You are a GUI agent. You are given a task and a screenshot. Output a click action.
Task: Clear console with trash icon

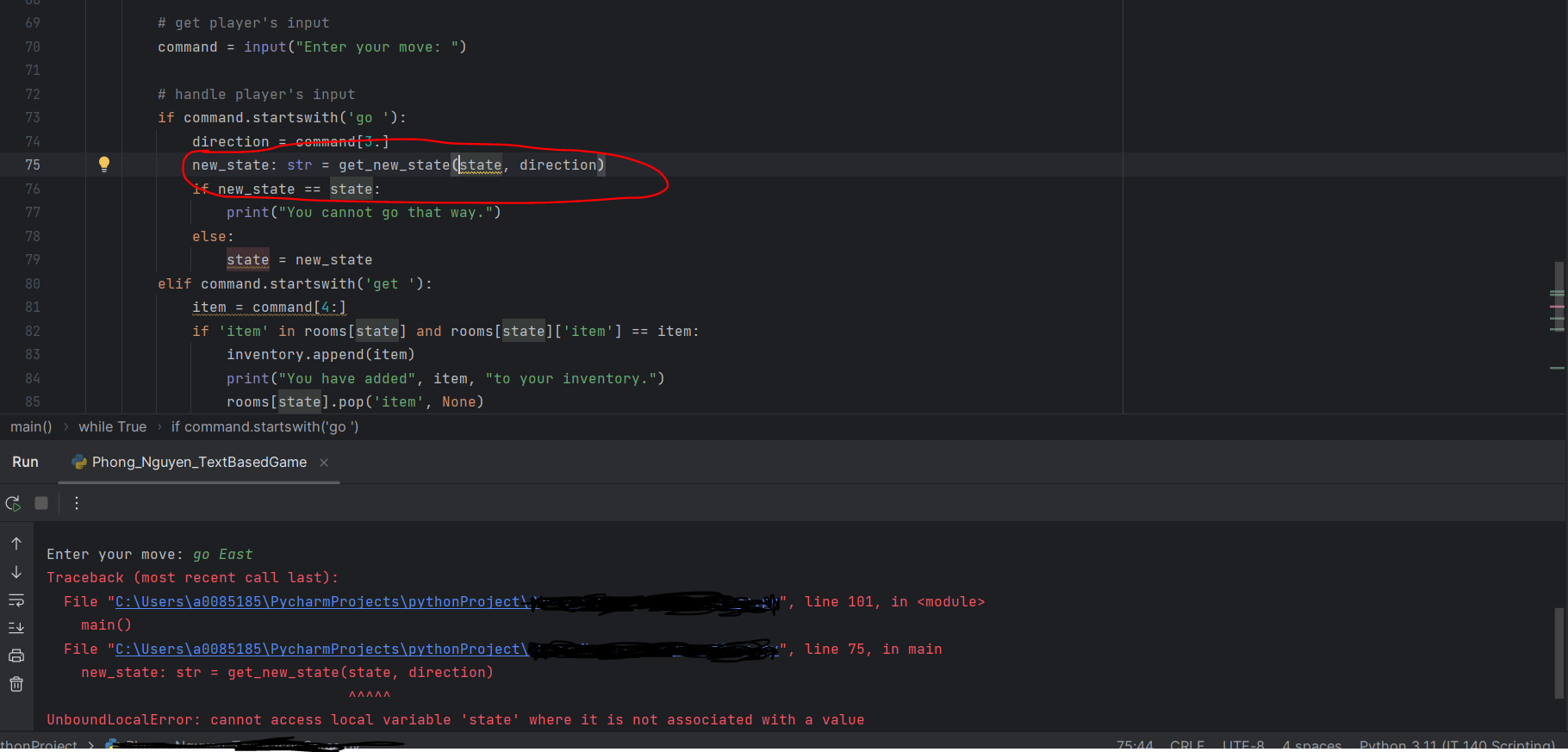click(16, 684)
